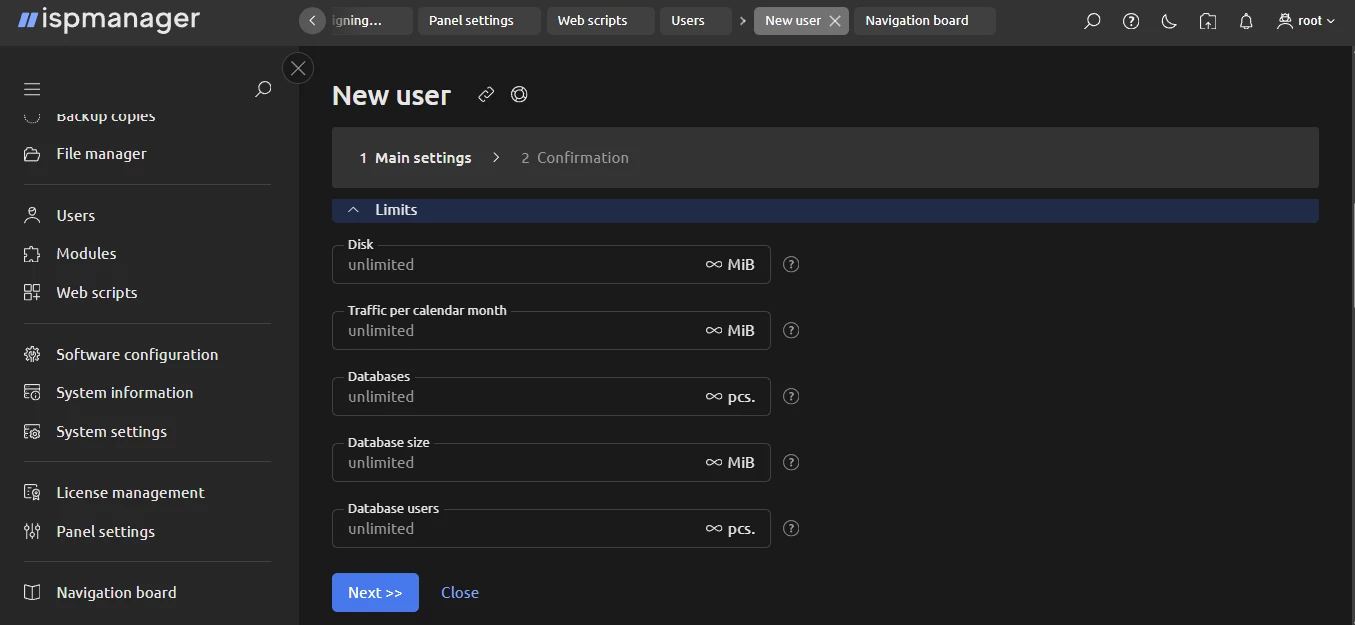Viewport: 1355px width, 625px height.
Task: Open the sidebar hamburger menu
Action: [31, 88]
